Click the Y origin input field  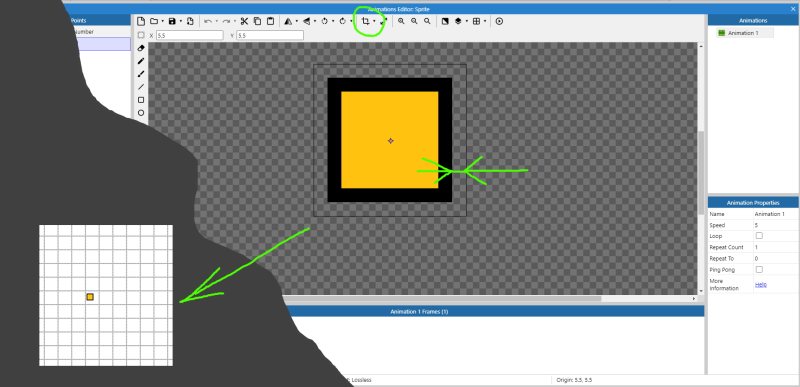point(270,35)
